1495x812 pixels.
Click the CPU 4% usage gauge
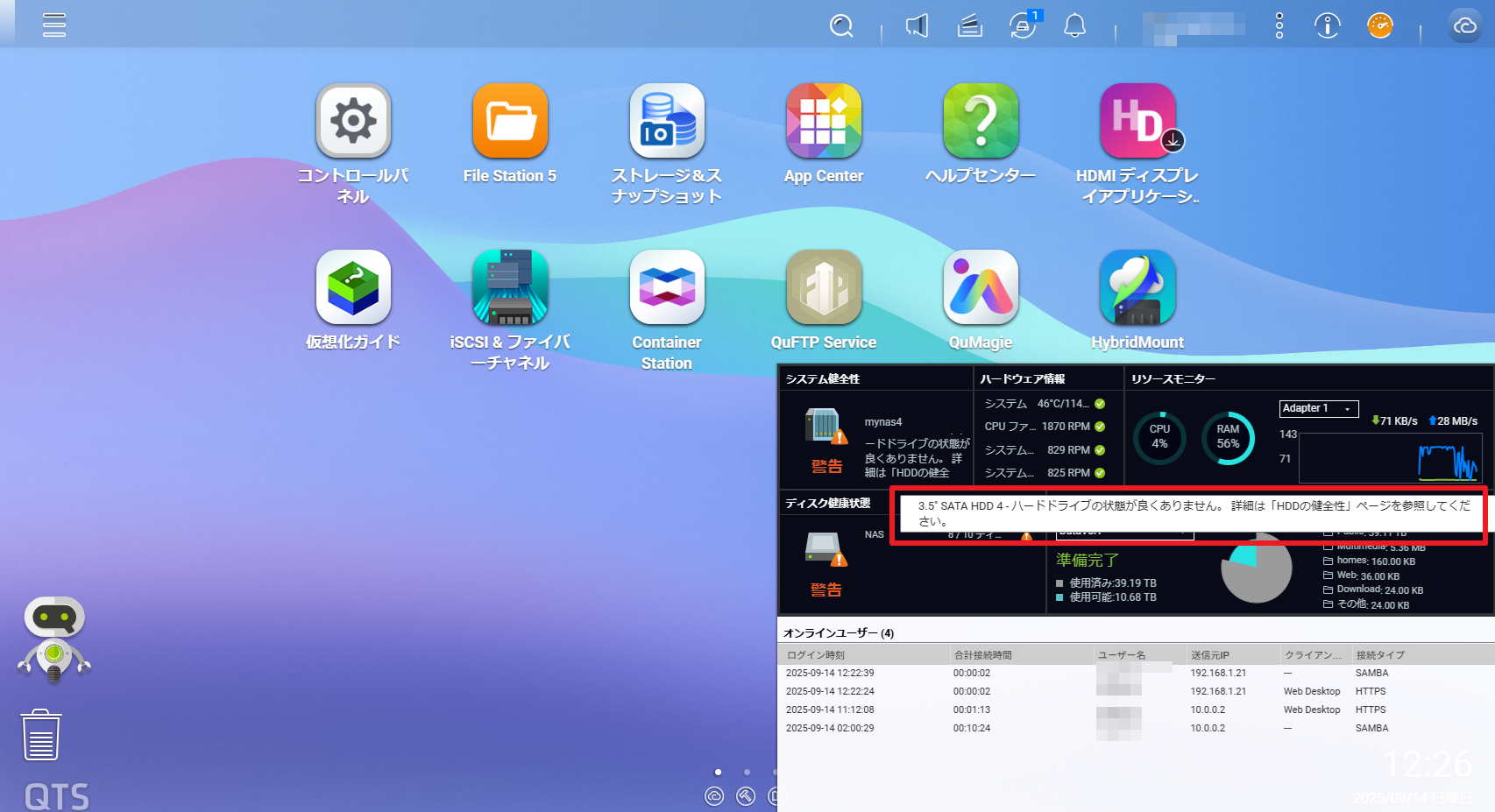[1159, 437]
